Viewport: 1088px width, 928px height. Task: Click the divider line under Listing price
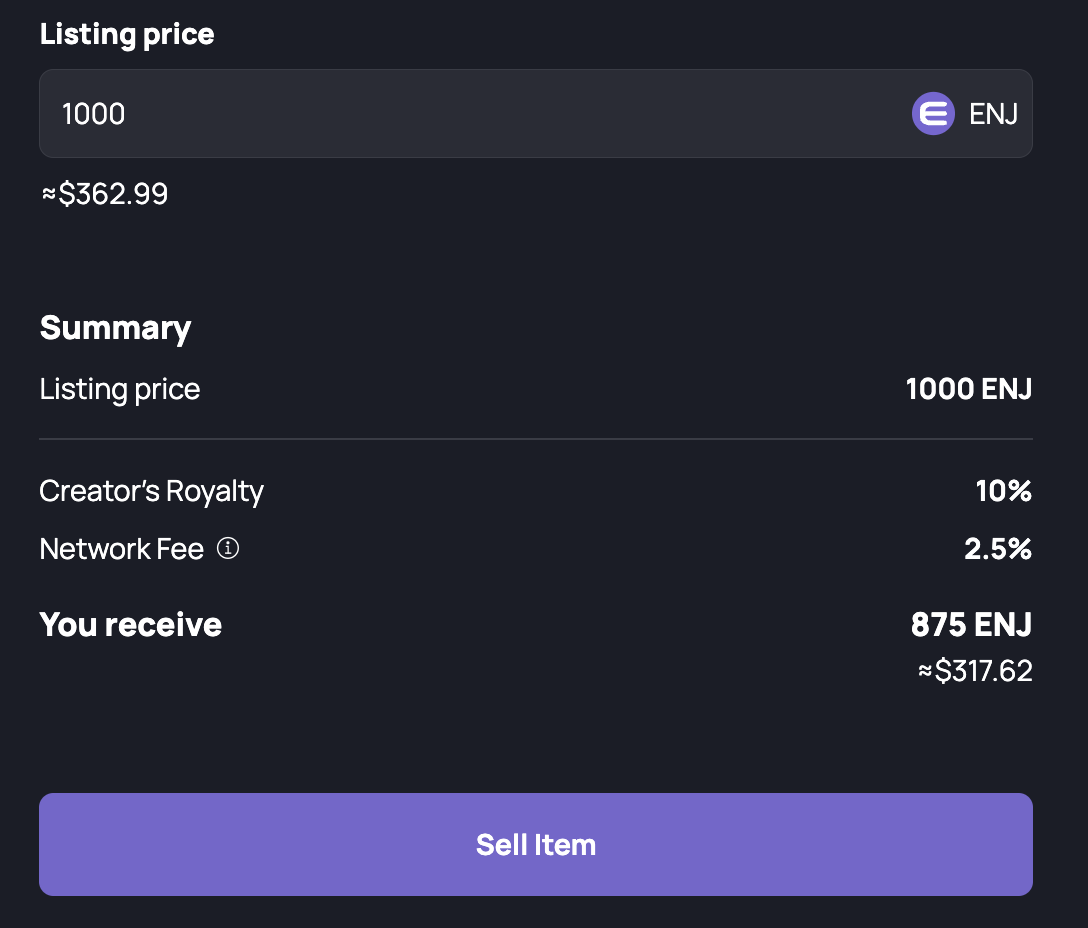pos(536,439)
